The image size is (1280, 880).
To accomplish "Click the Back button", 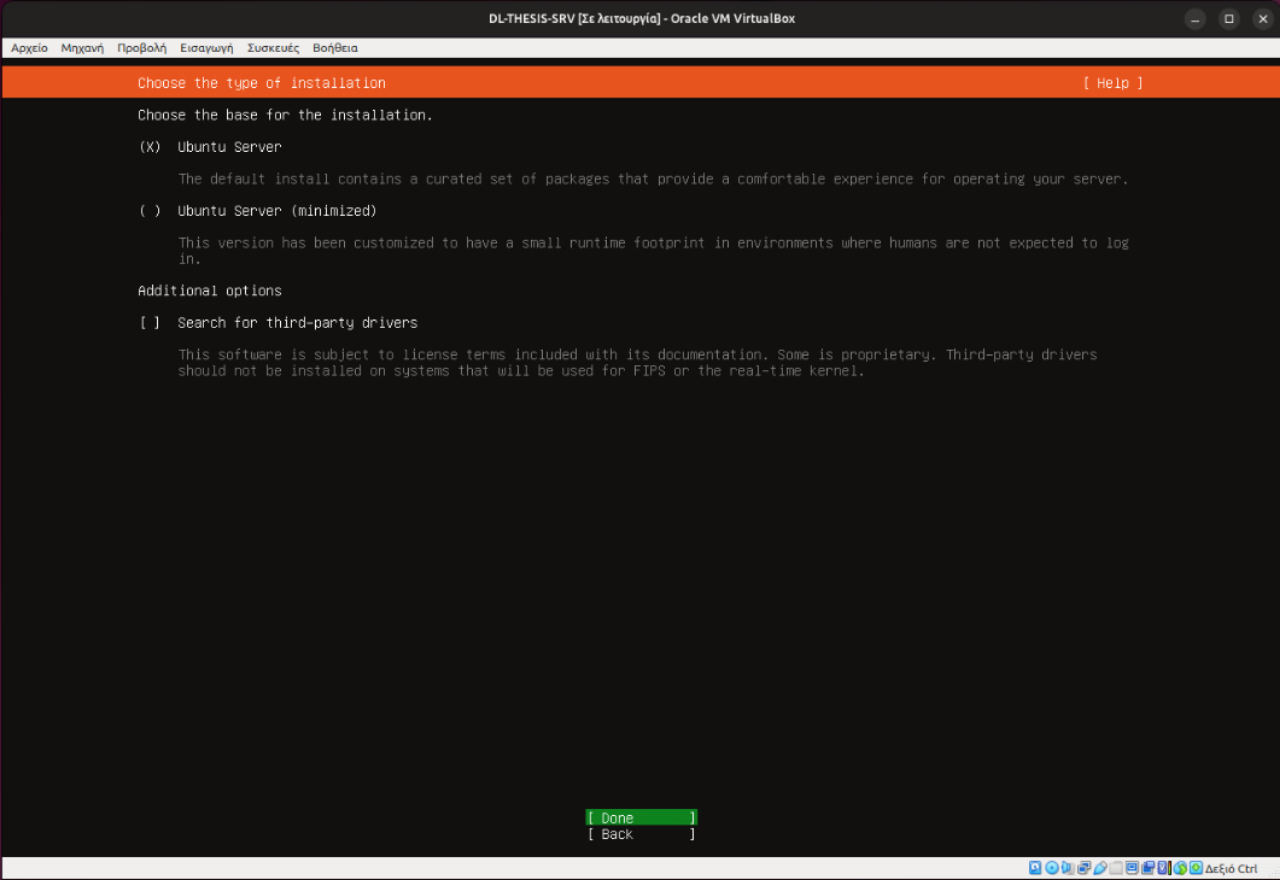I will coord(641,834).
